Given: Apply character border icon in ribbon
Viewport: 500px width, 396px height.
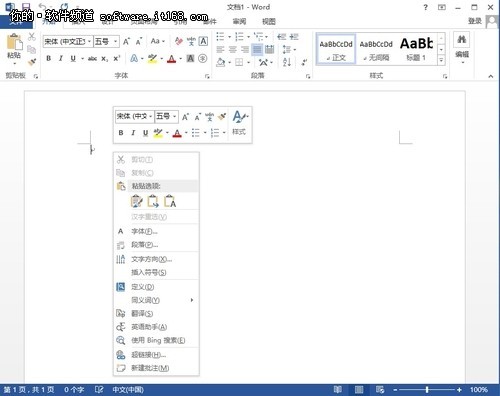Looking at the screenshot, I should click(x=203, y=41).
